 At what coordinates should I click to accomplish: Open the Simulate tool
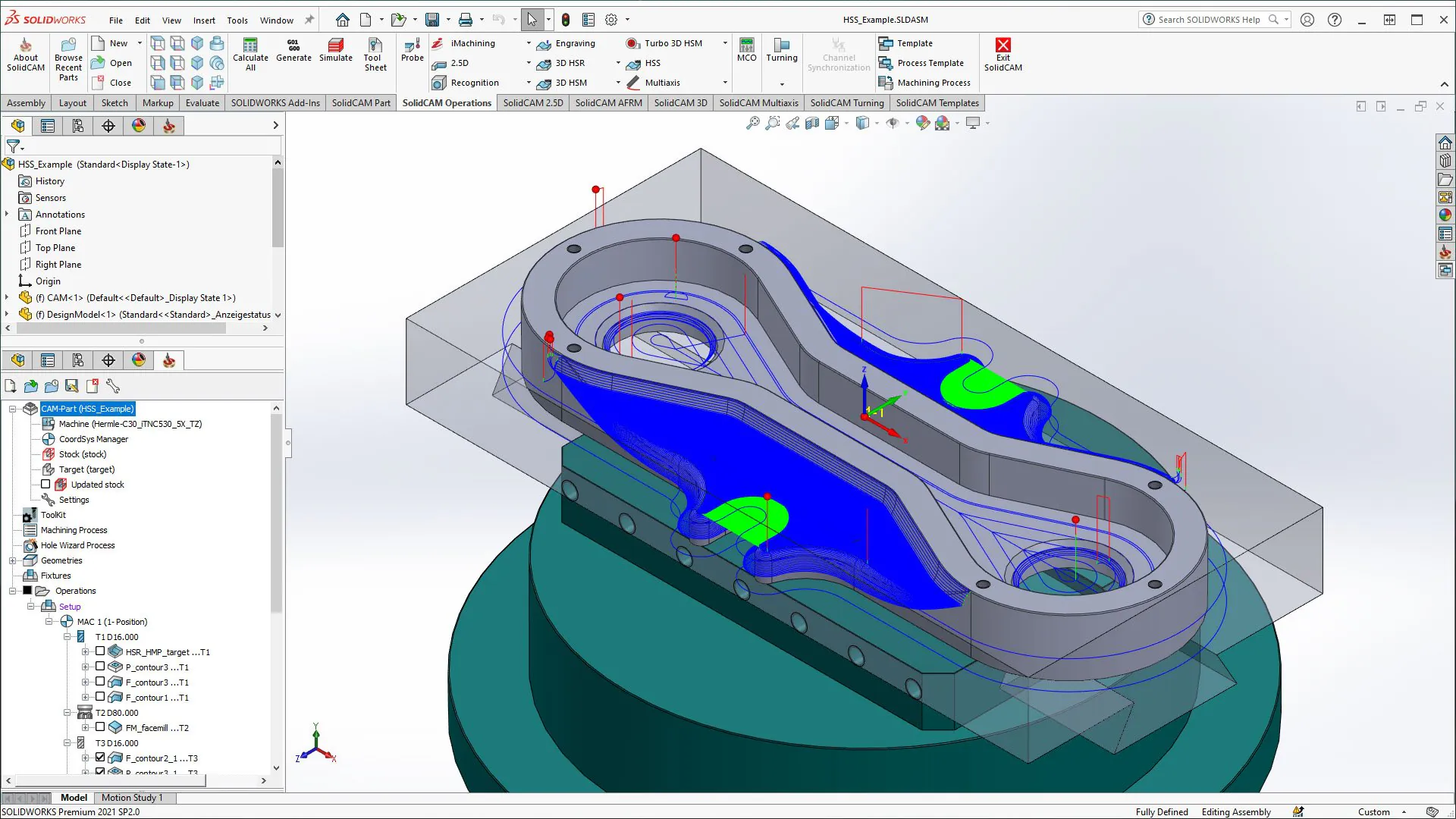(x=335, y=45)
